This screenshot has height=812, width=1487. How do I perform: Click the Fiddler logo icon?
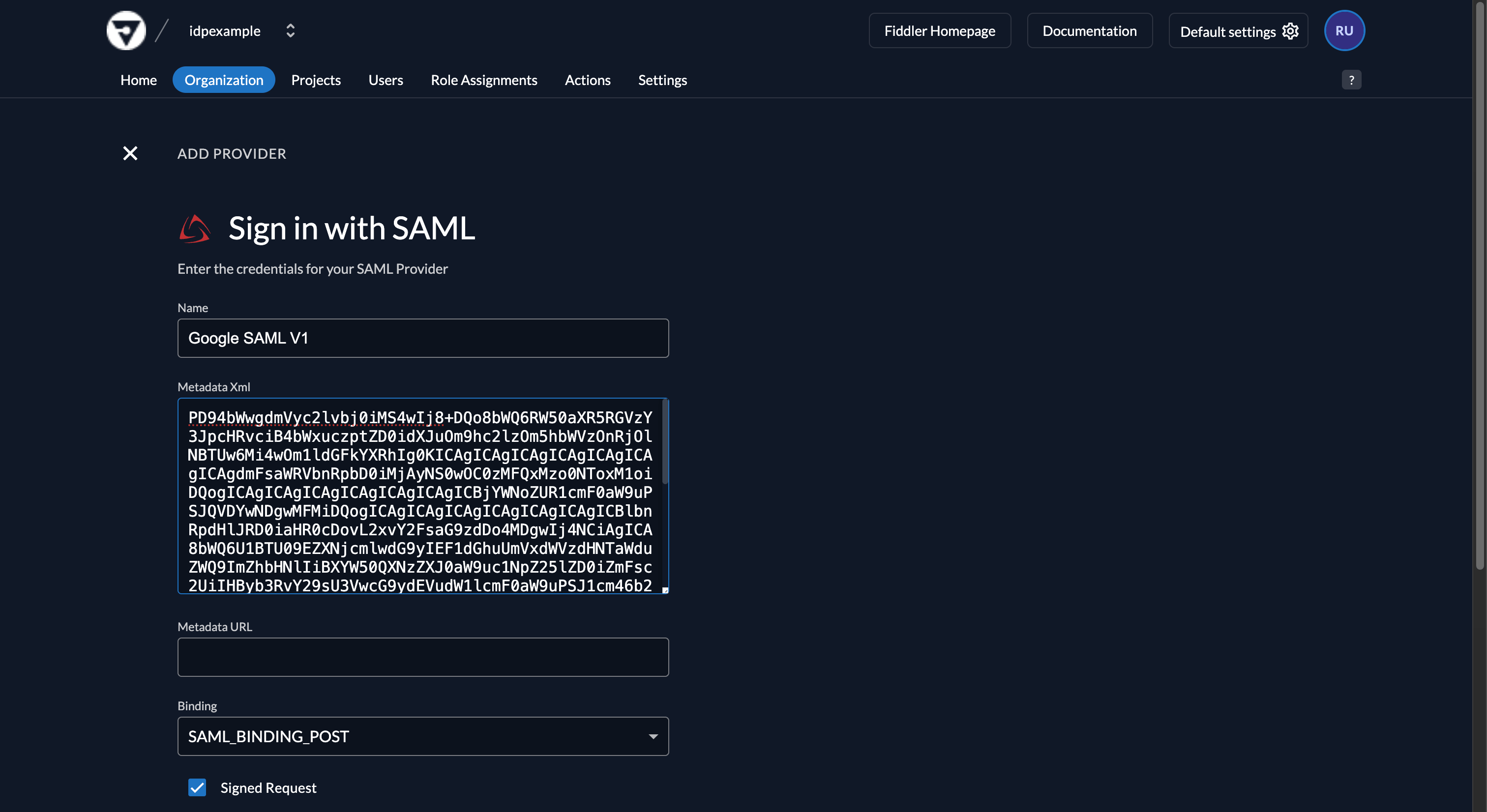(126, 30)
